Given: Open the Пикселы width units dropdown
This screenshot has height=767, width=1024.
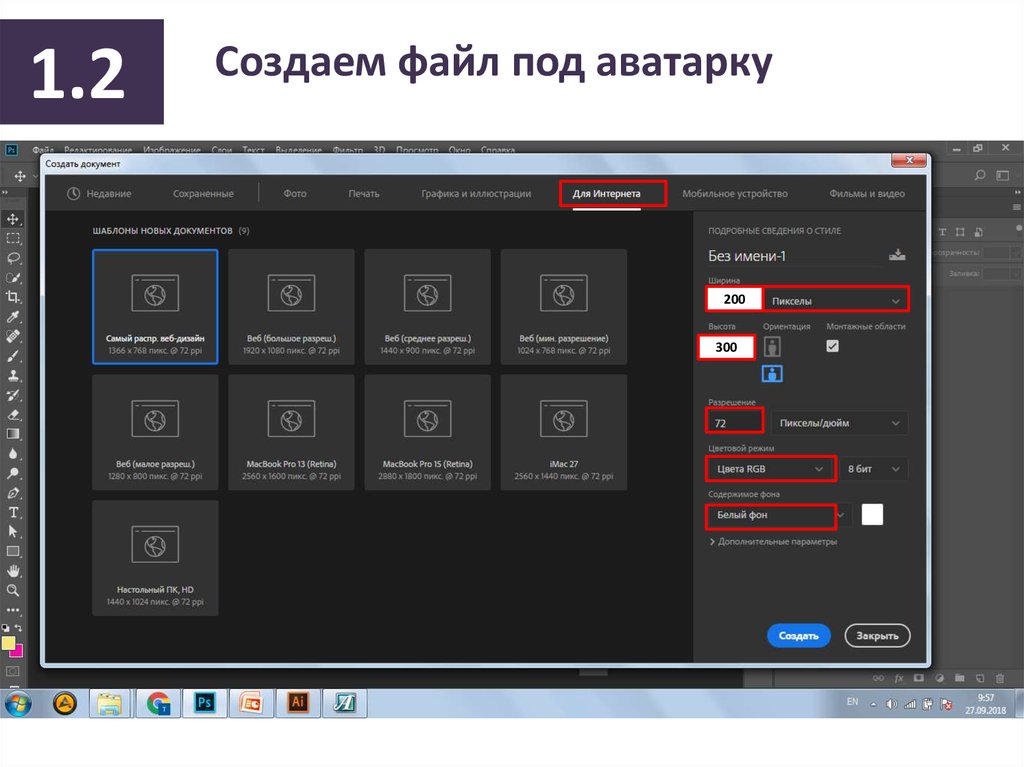Looking at the screenshot, I should coord(836,300).
